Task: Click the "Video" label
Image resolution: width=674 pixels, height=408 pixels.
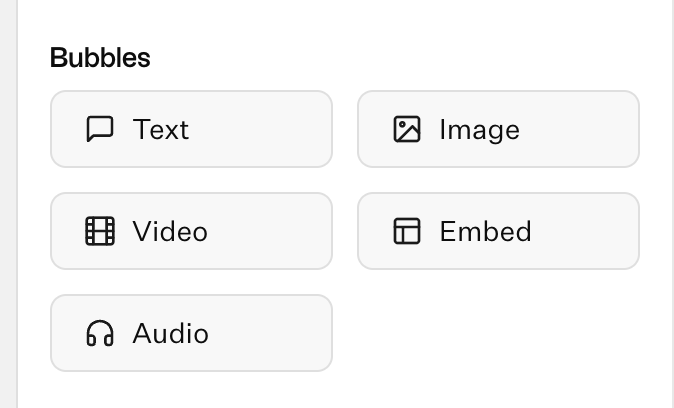Action: pos(170,231)
